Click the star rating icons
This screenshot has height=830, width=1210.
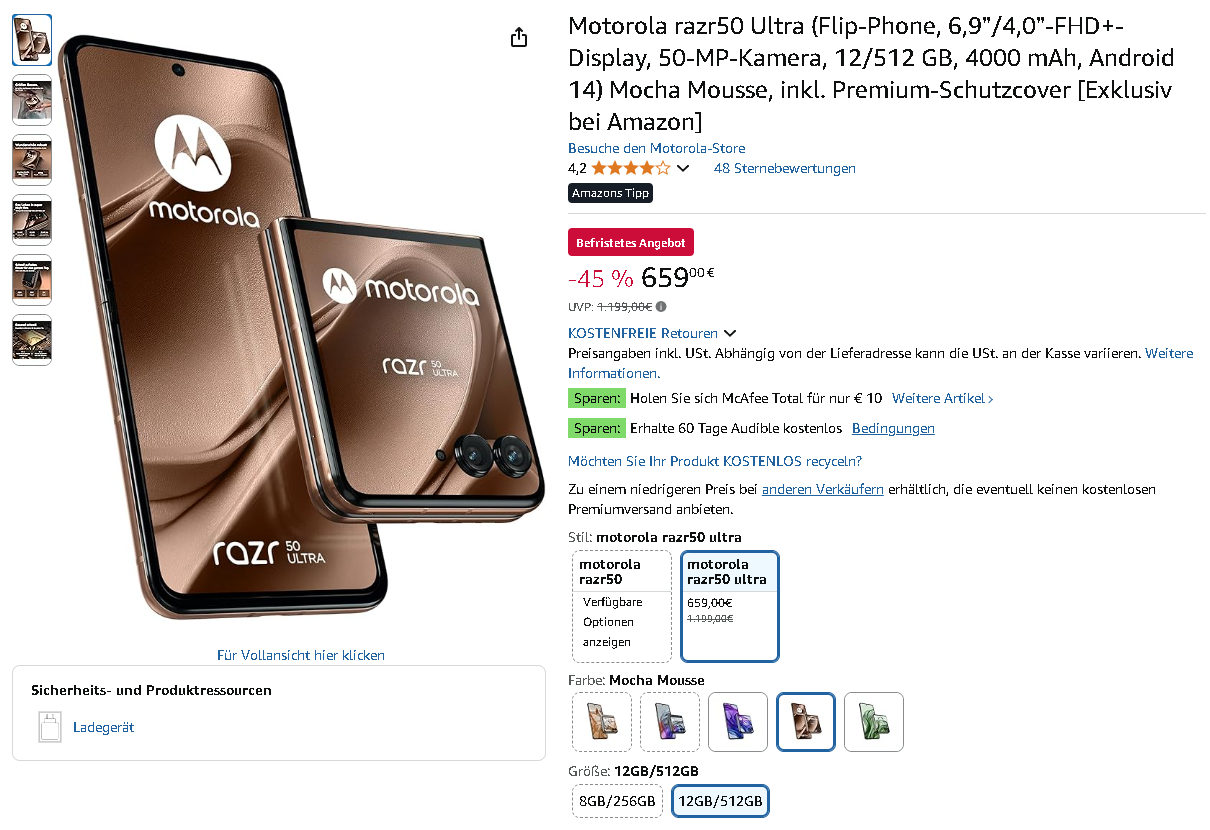tap(631, 168)
